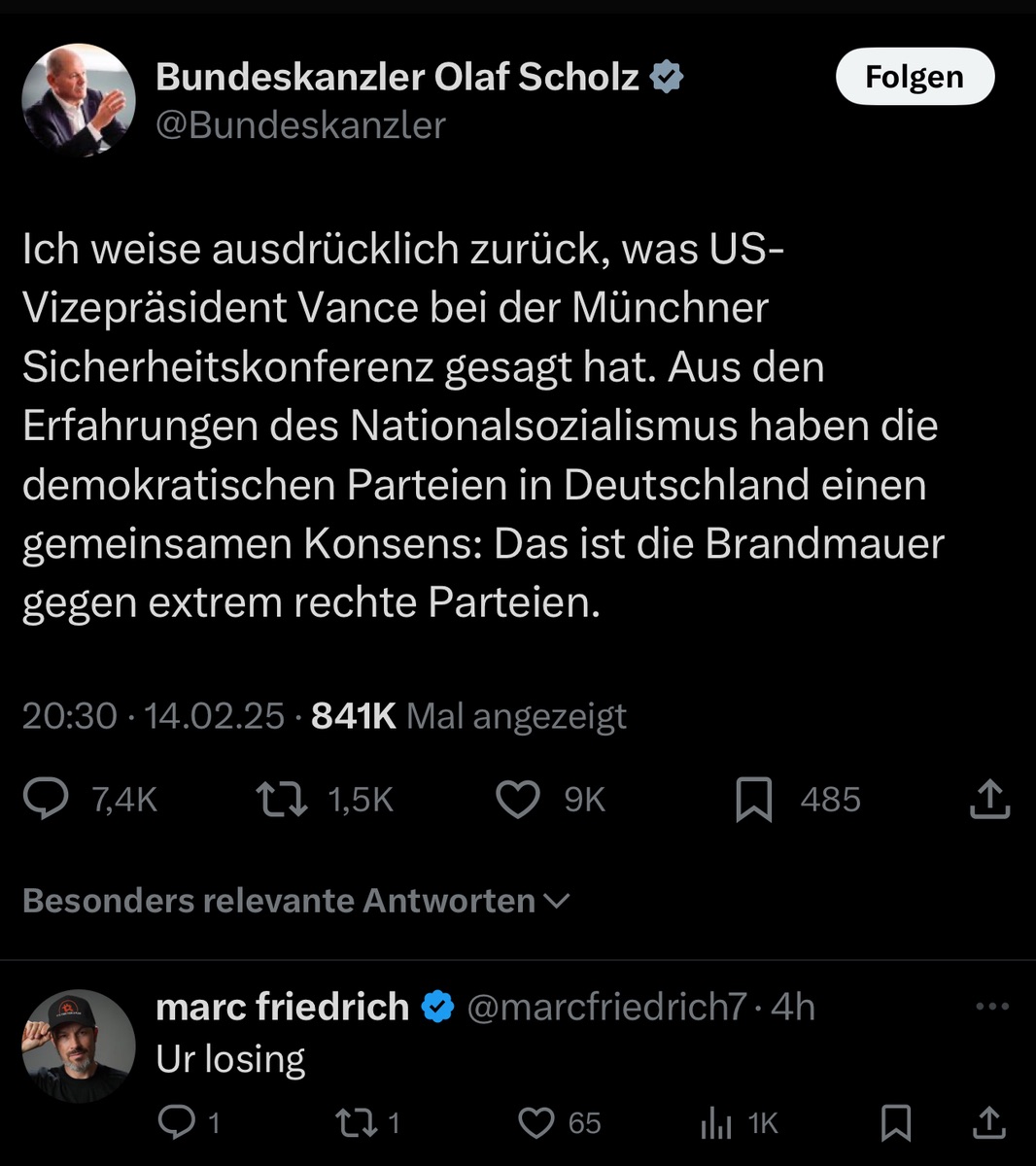The height and width of the screenshot is (1166, 1036).
Task: Open more options for marc friedrich's reply
Action: pos(991,1007)
